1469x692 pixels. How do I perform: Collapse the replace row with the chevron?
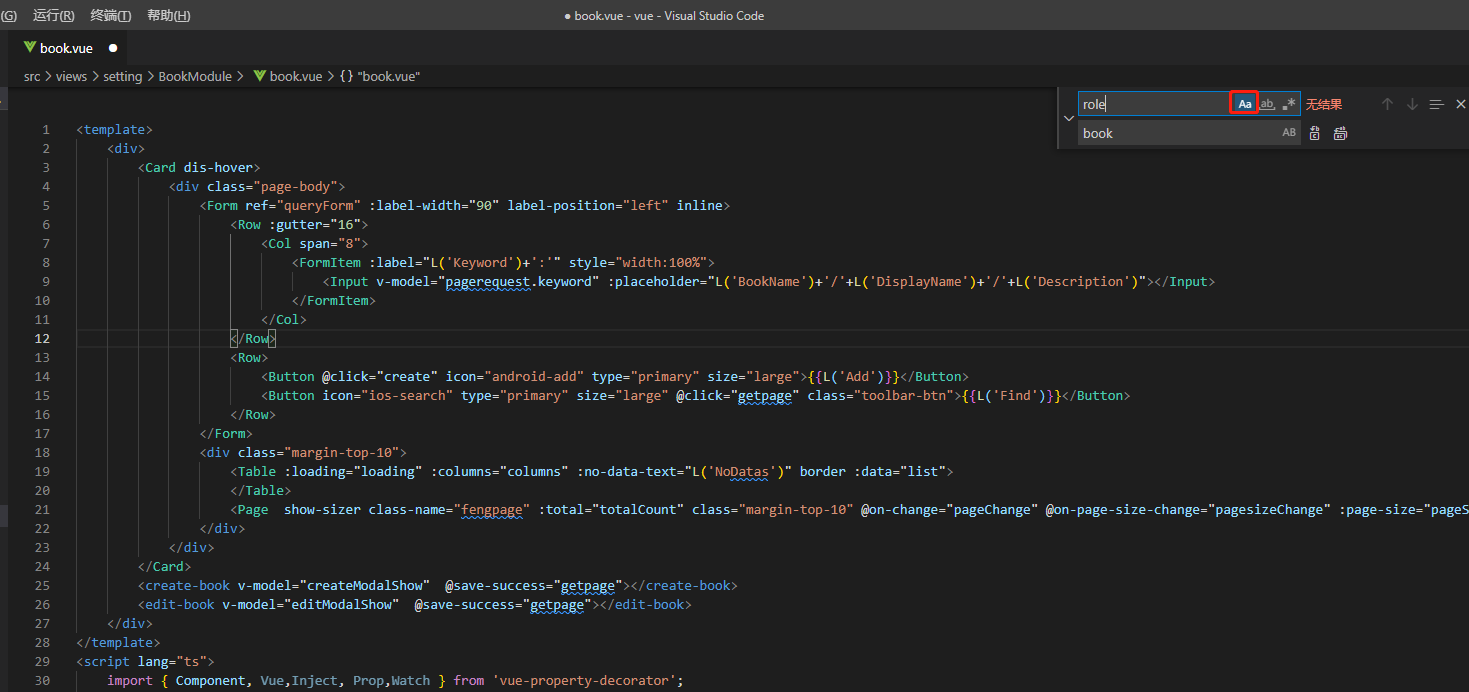click(1068, 118)
